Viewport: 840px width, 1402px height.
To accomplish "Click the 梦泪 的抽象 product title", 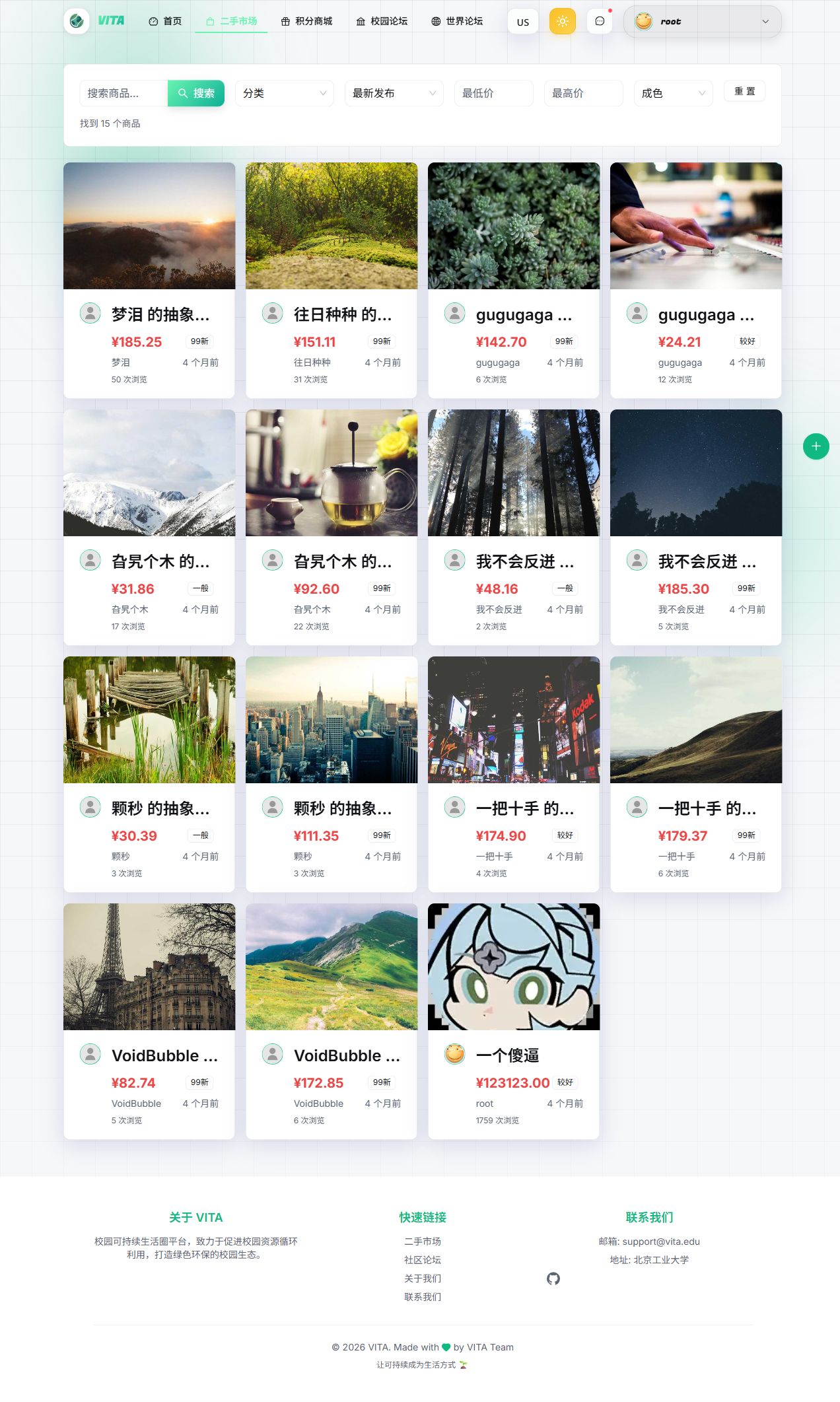I will 160,314.
